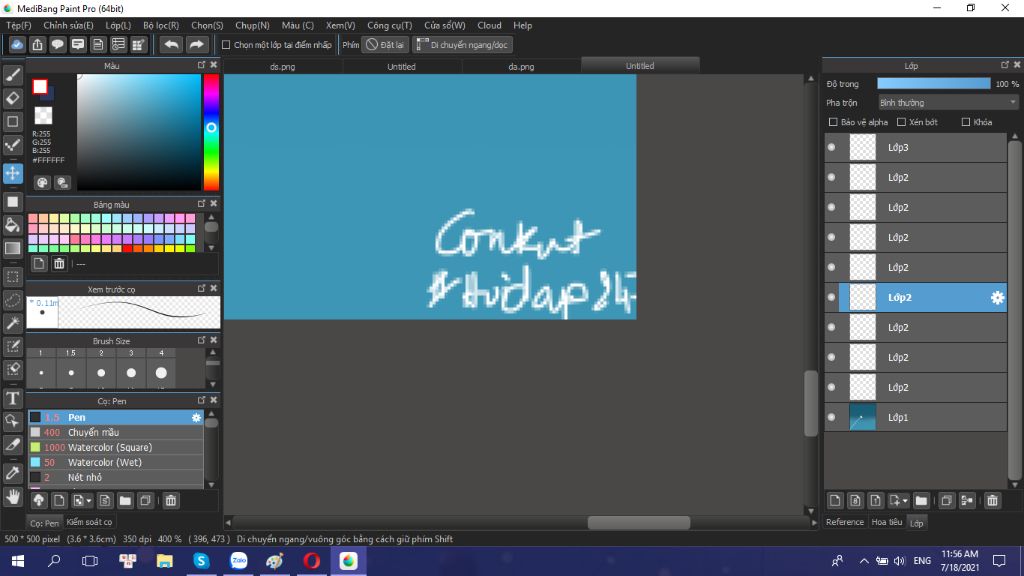
Task: Hide the Lớp3 layer
Action: coord(831,148)
